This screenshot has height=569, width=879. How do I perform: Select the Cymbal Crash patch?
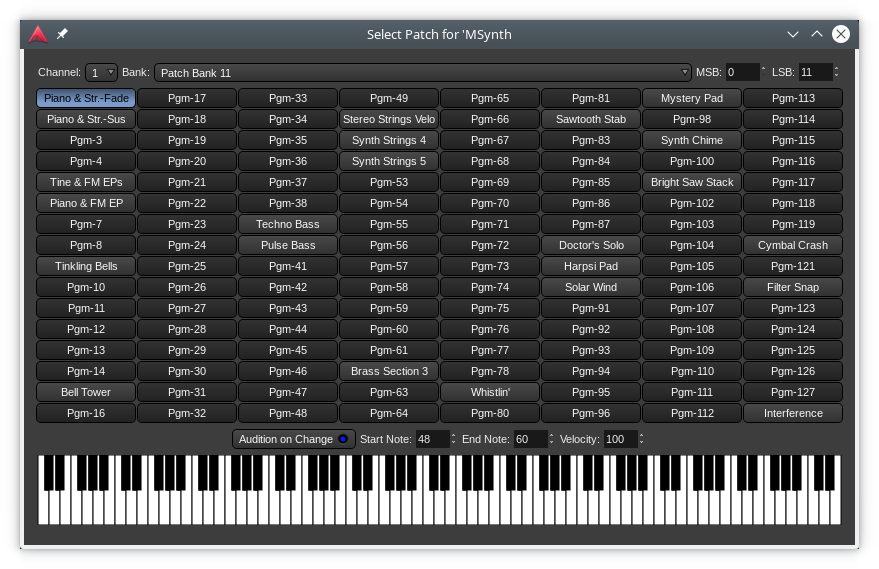click(793, 245)
